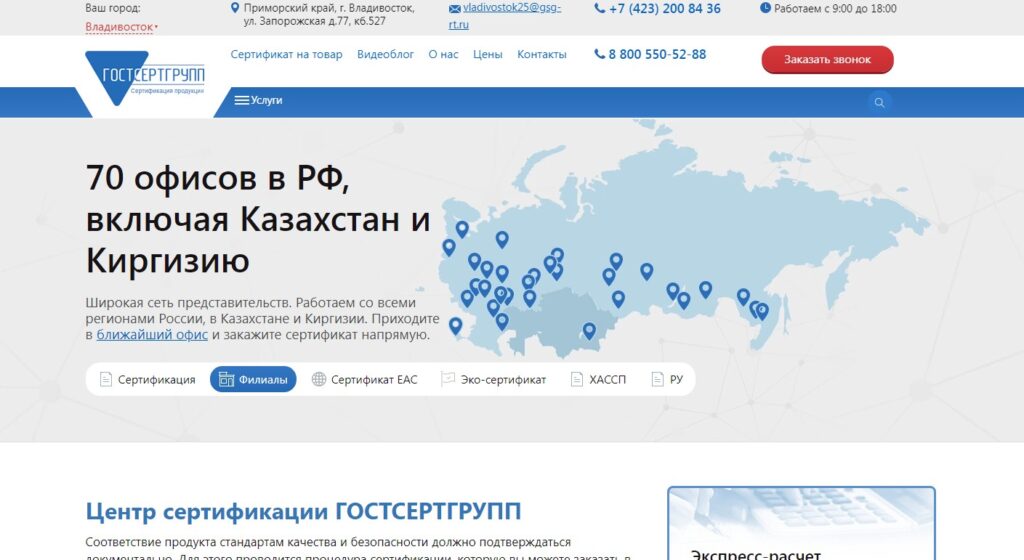The width and height of the screenshot is (1024, 560).
Task: Select the РУ tab
Action: pyautogui.click(x=667, y=379)
